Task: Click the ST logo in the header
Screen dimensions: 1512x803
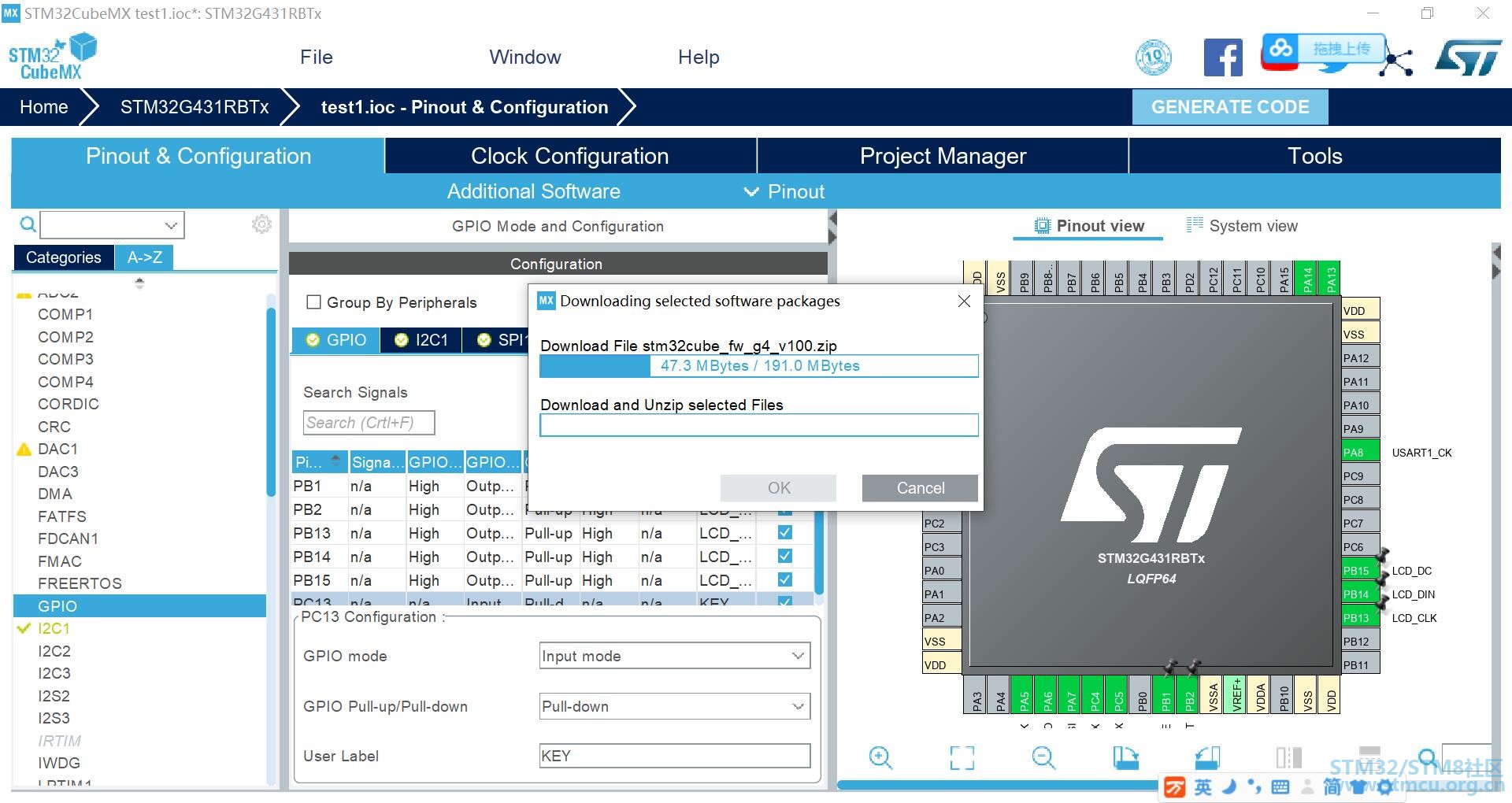Action: click(x=1469, y=58)
